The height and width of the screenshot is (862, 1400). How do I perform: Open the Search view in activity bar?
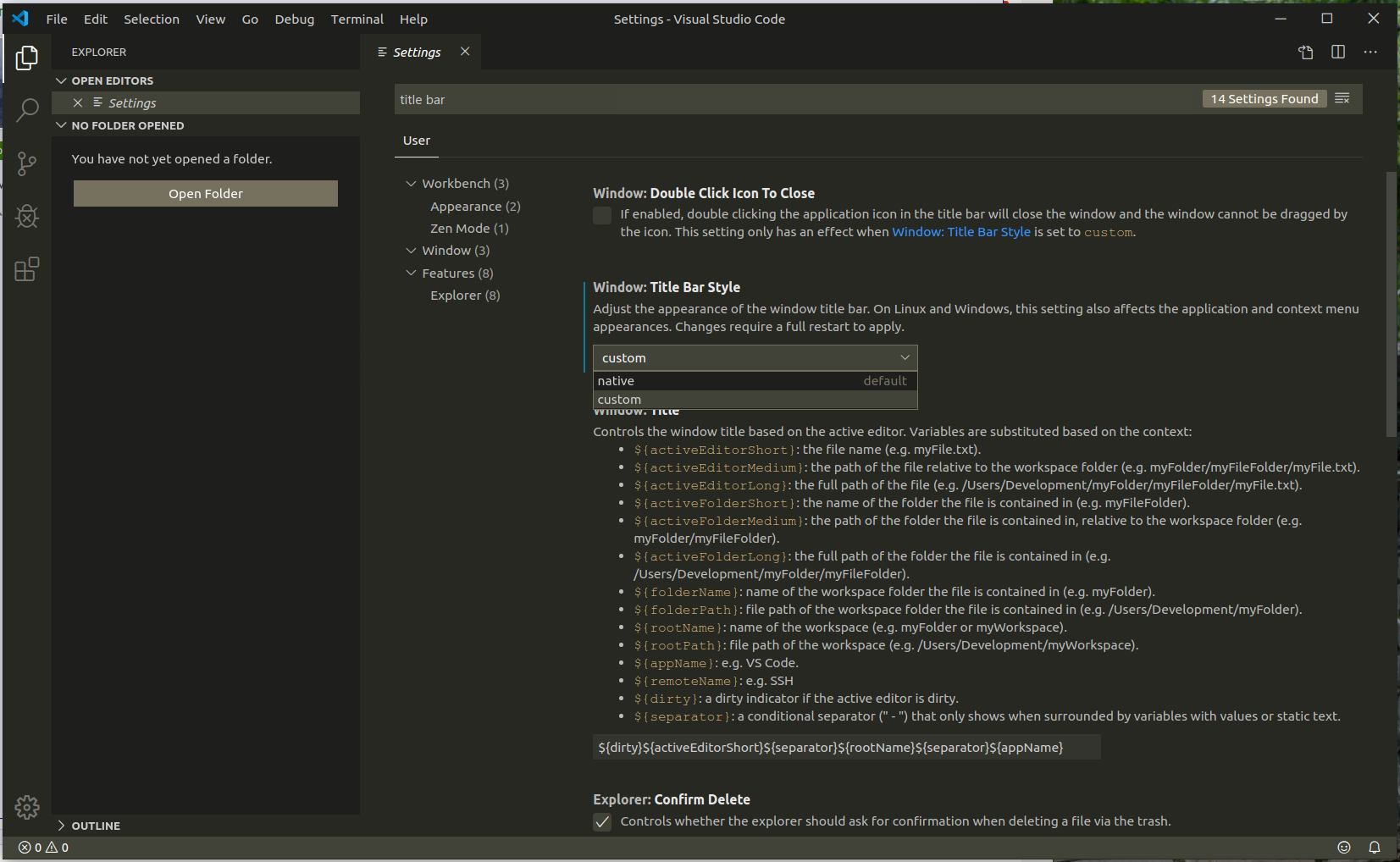tap(26, 109)
